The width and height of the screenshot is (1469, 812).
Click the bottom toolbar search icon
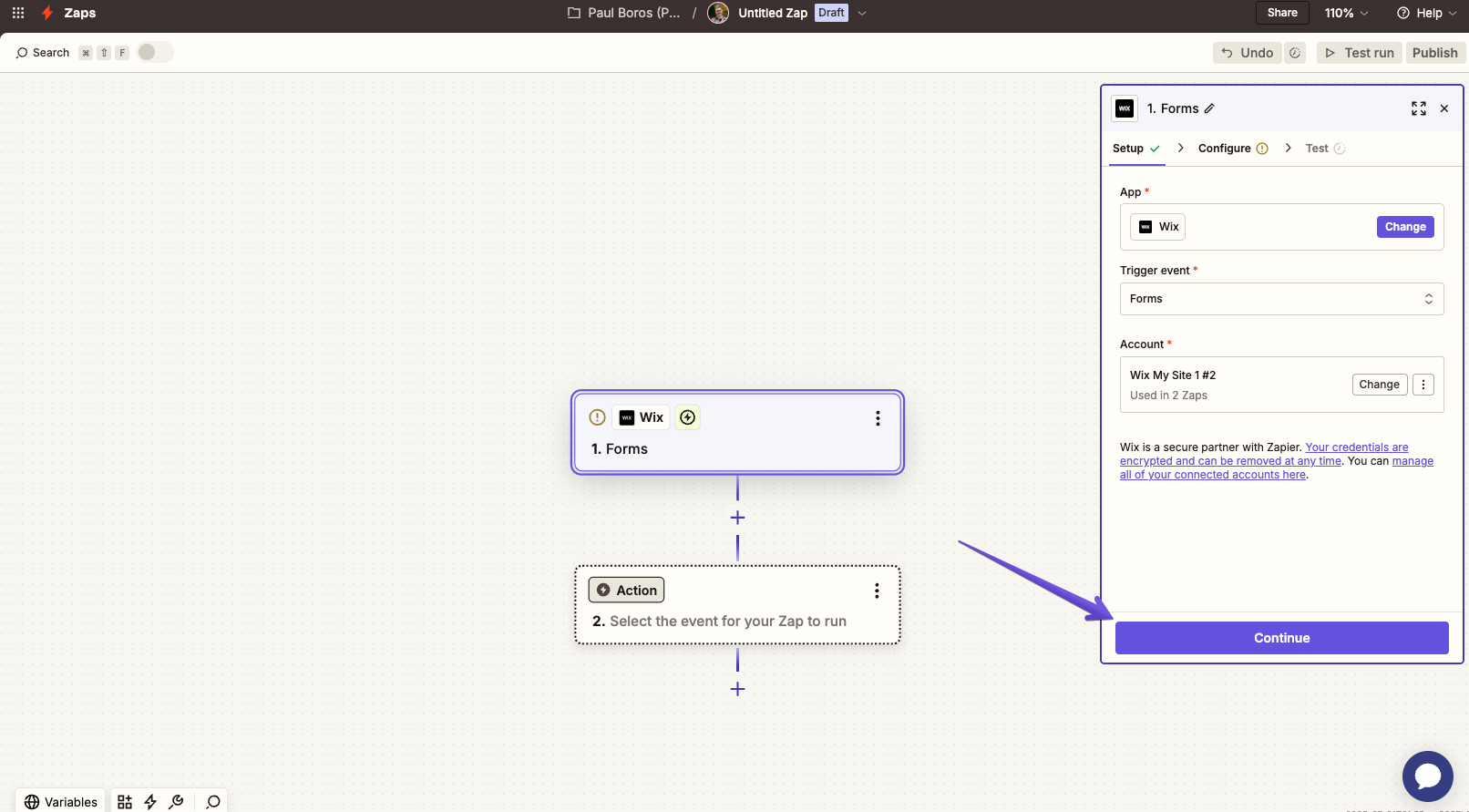(213, 802)
